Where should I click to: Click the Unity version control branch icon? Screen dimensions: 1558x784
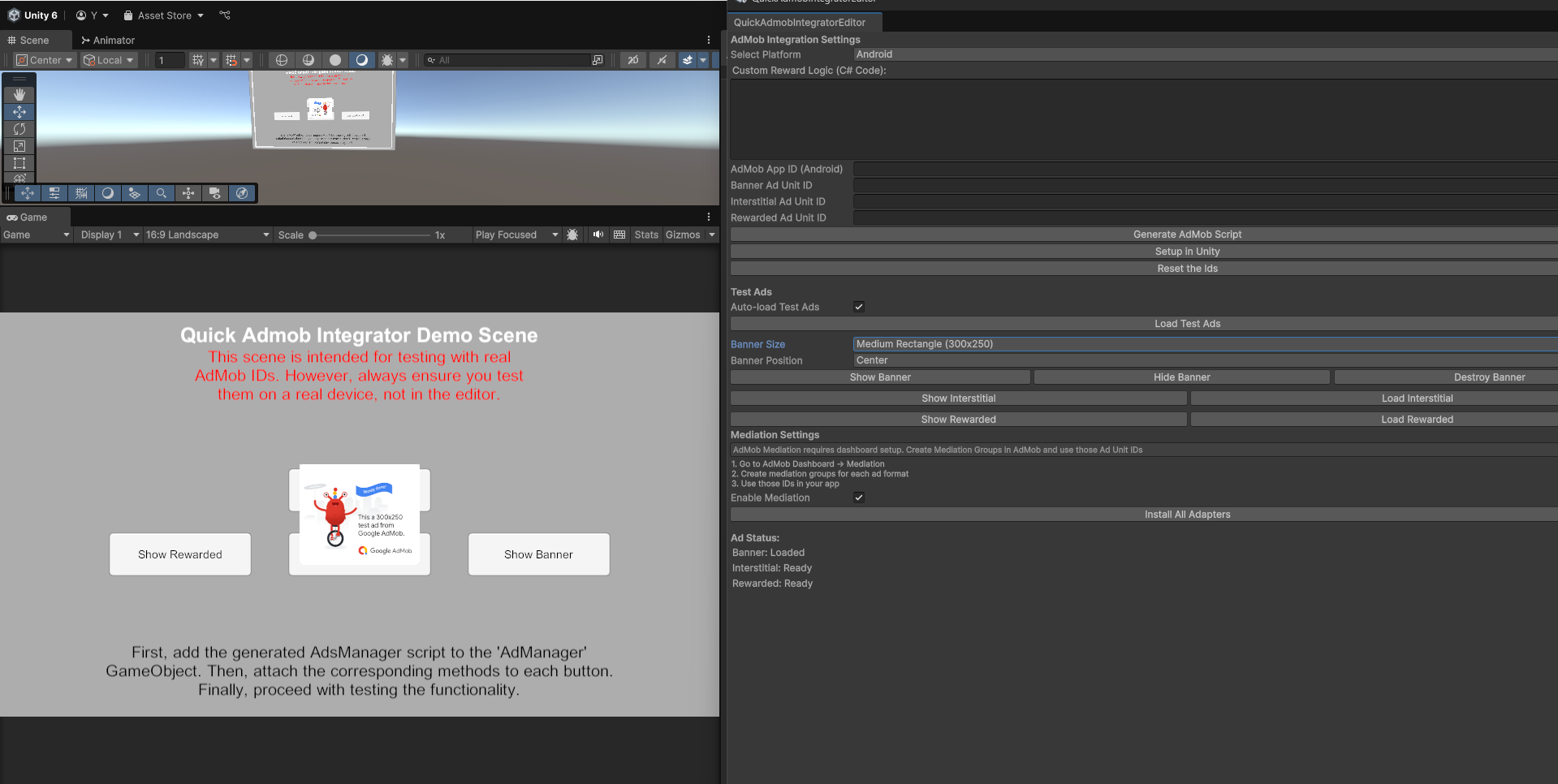225,15
